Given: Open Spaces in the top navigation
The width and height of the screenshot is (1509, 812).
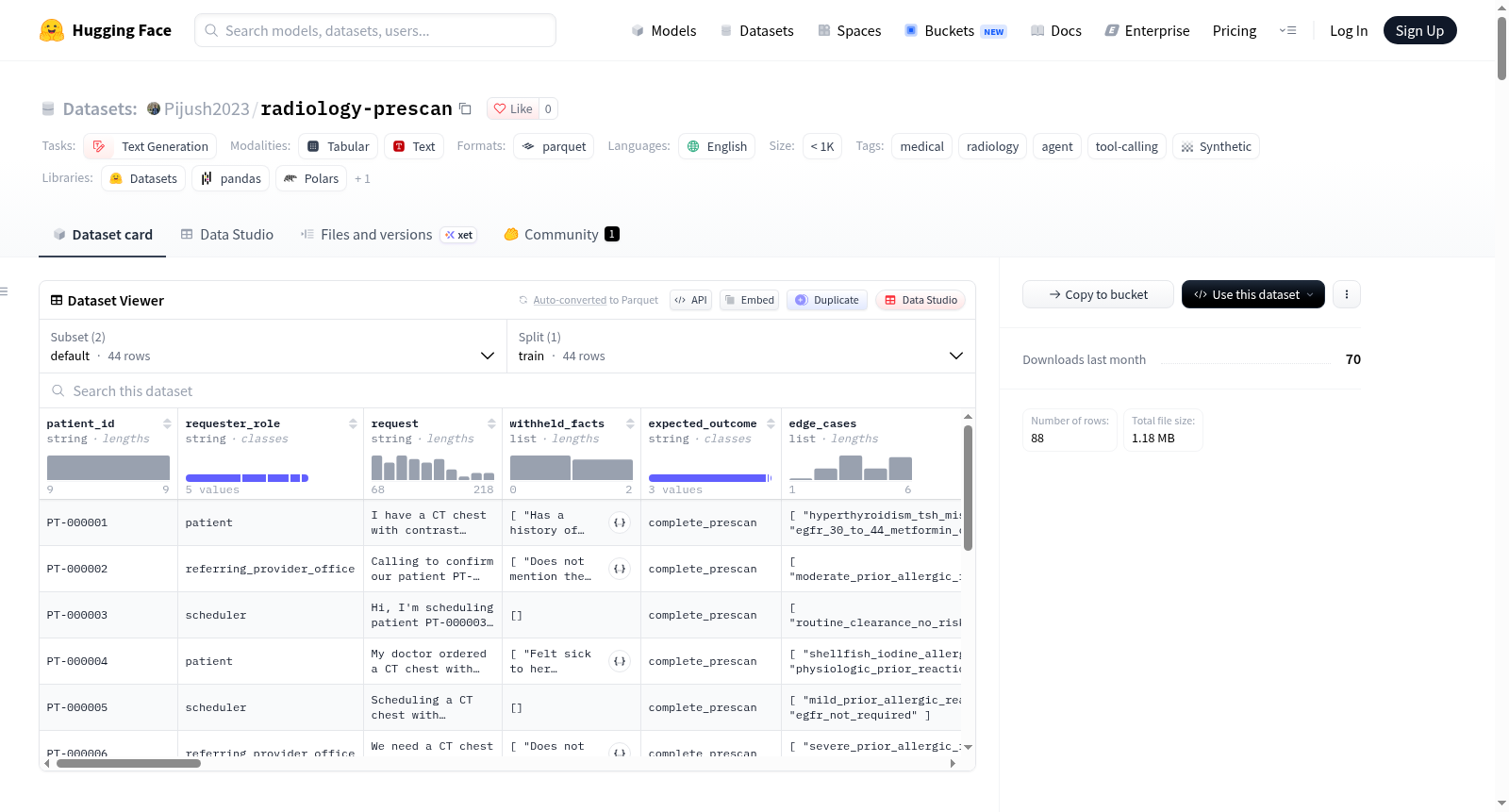Looking at the screenshot, I should (x=849, y=30).
